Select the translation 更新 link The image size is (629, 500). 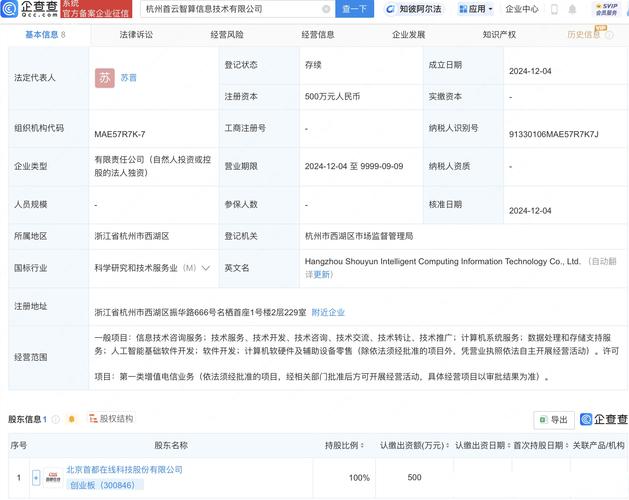click(x=323, y=274)
